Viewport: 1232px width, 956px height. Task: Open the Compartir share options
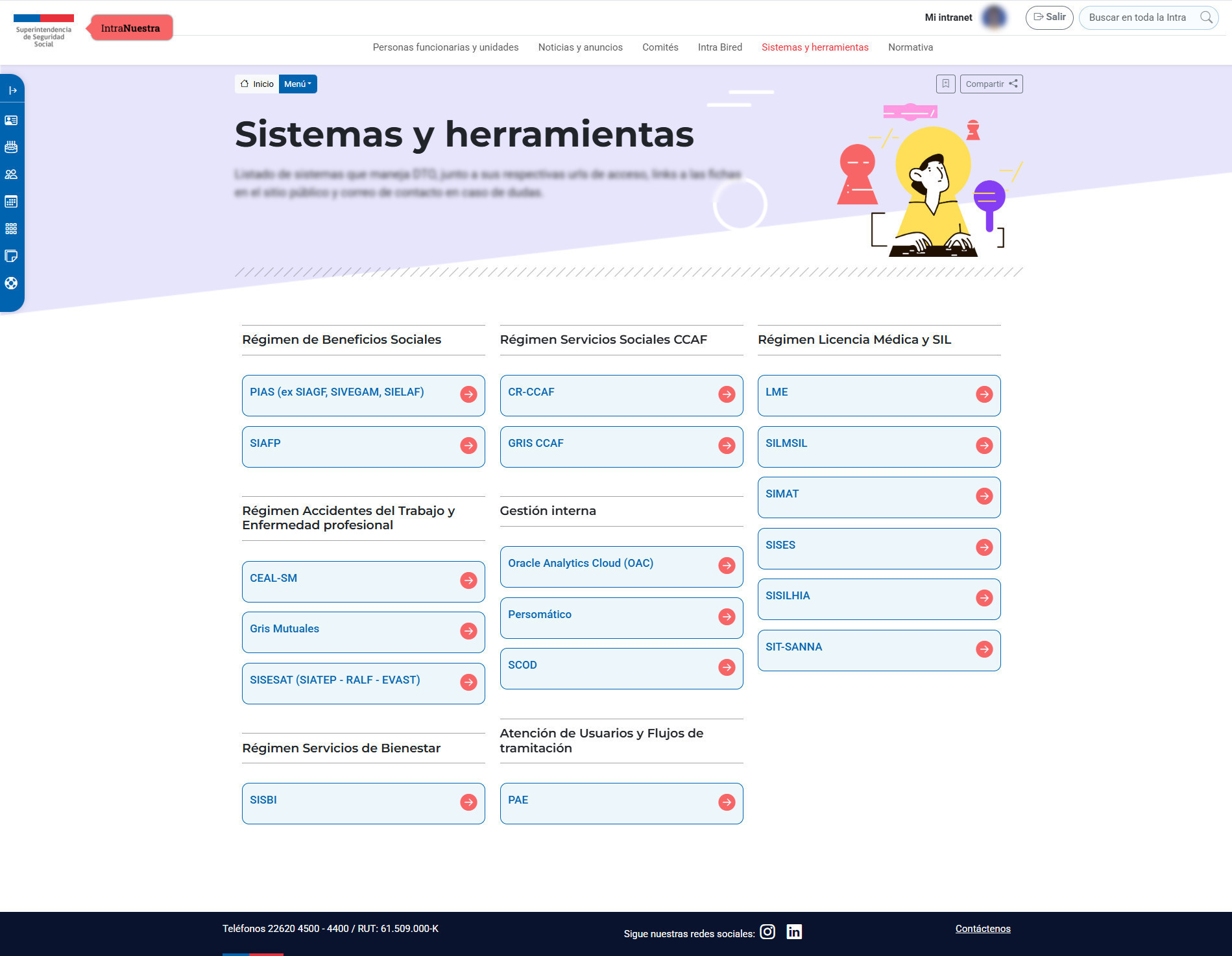click(x=991, y=84)
